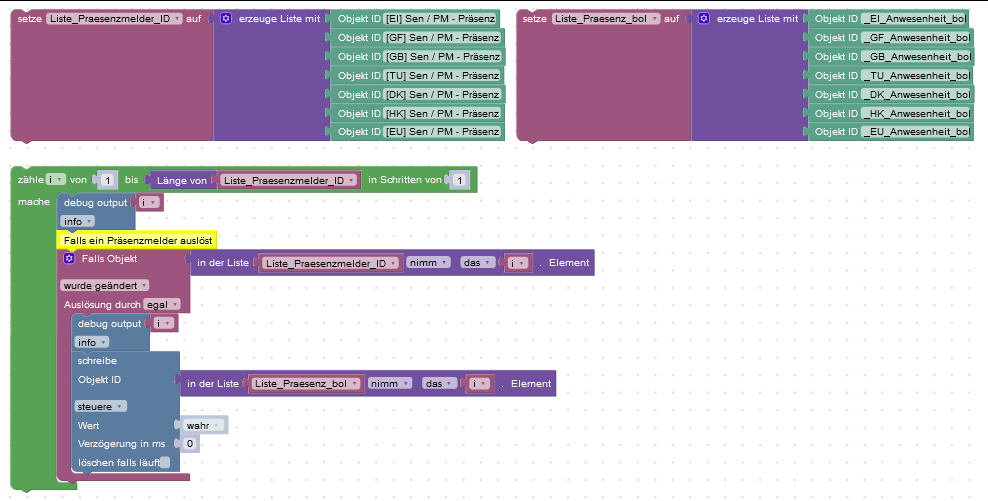Click the 'von' number field of zähle loop
The height and width of the screenshot is (501, 988).
click(x=108, y=180)
